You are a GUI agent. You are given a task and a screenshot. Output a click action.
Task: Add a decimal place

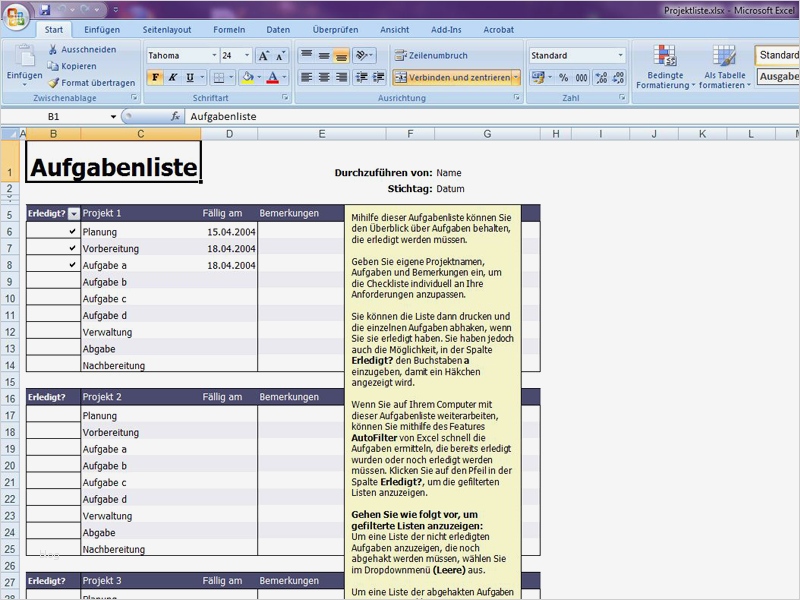602,78
